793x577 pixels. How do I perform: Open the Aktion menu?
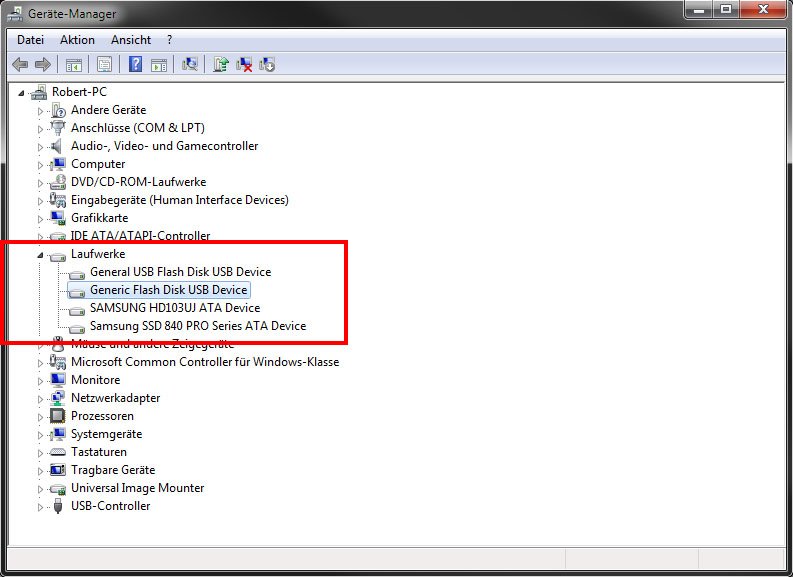pyautogui.click(x=77, y=40)
